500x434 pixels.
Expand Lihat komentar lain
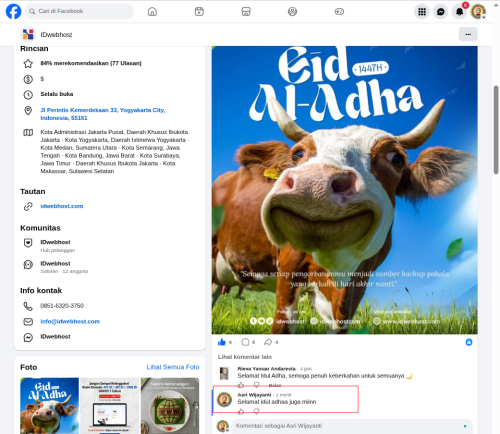pyautogui.click(x=245, y=357)
